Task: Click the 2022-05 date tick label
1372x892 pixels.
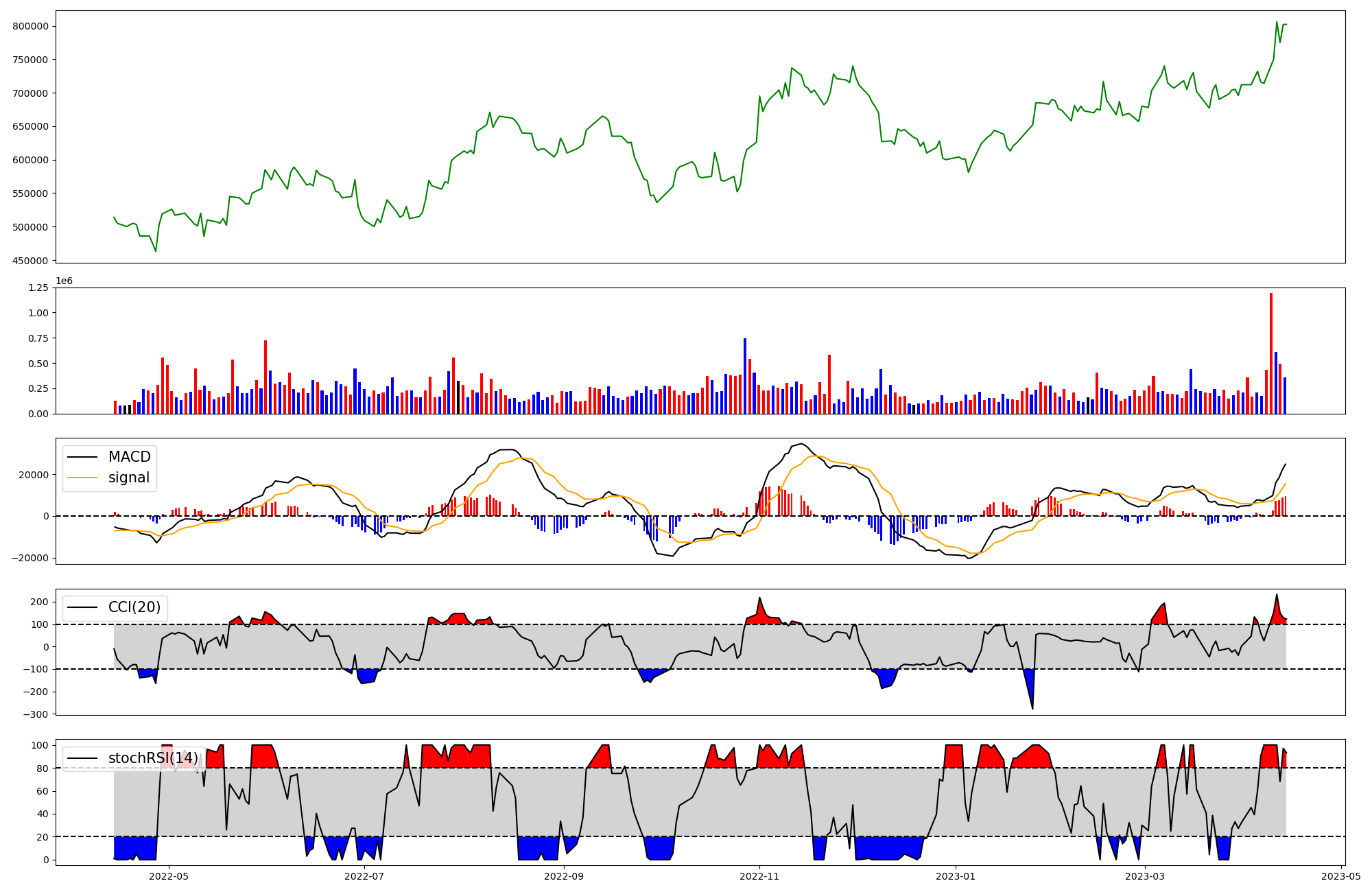Action: pyautogui.click(x=169, y=876)
